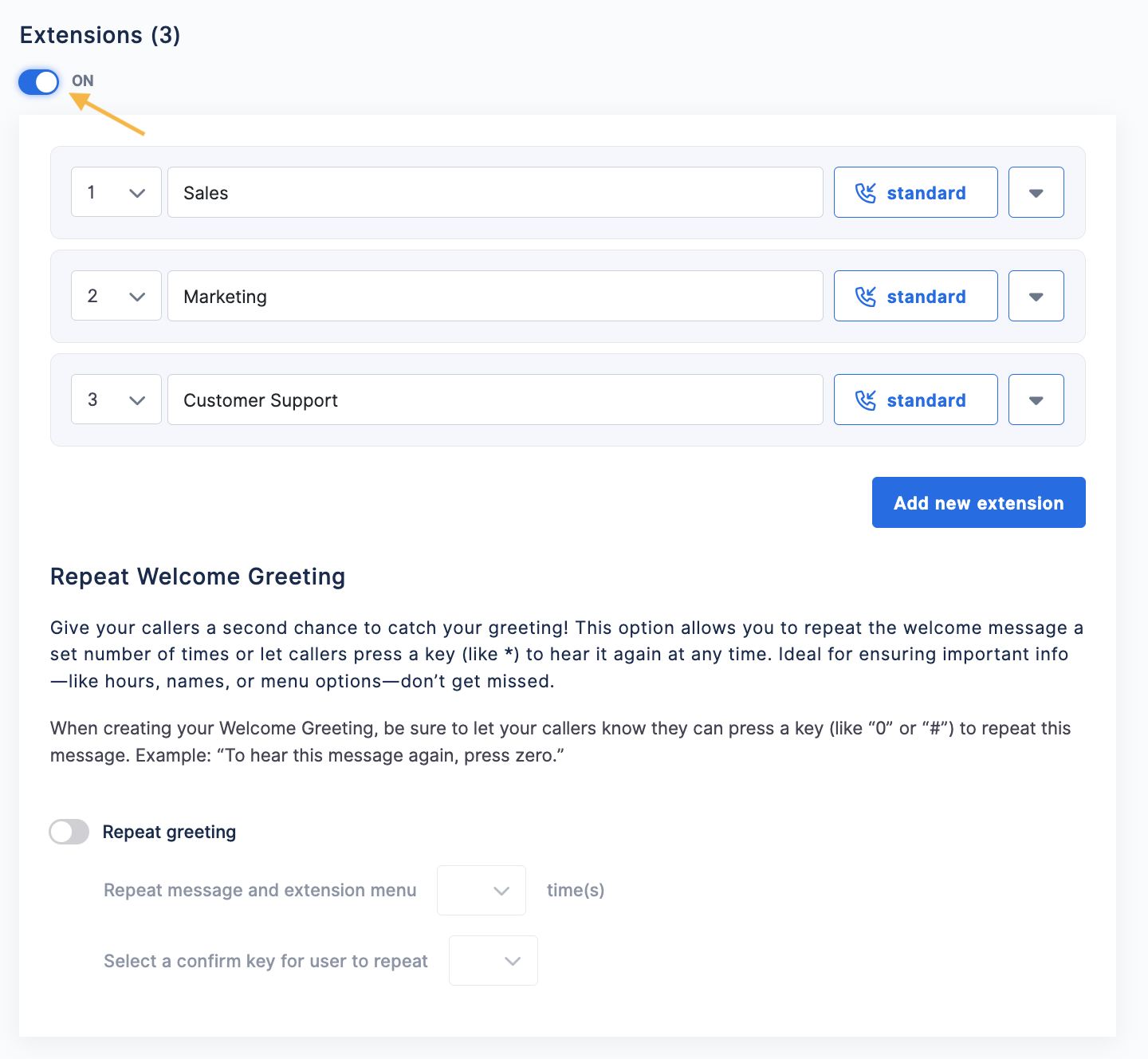1148x1059 pixels.
Task: Open the caret menu for Customer Support extension
Action: pos(1036,400)
